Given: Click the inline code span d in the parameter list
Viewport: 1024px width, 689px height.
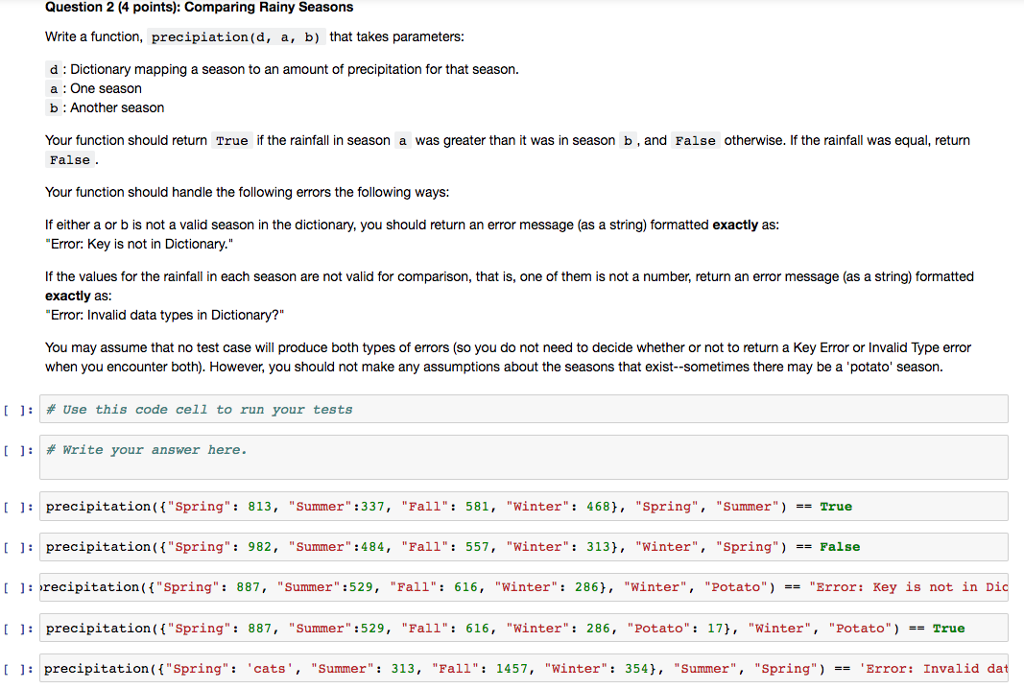Looking at the screenshot, I should tap(52, 69).
